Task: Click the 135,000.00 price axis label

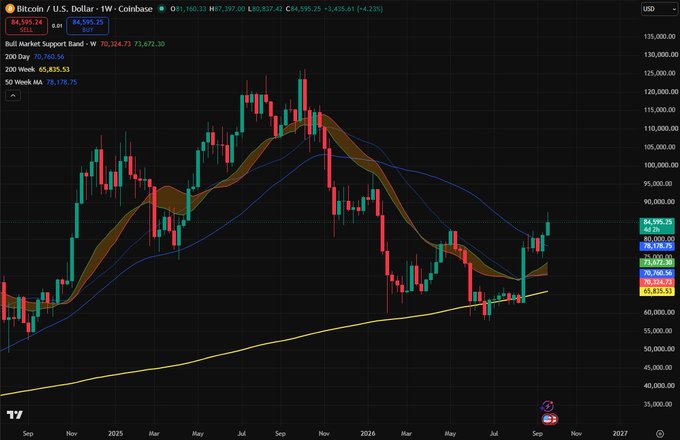Action: (x=660, y=36)
